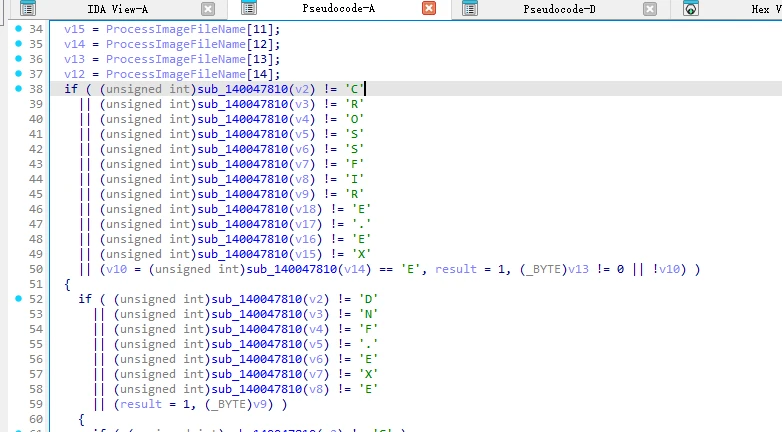
Task: Click the opening brace on line 51
Action: [x=67, y=284]
